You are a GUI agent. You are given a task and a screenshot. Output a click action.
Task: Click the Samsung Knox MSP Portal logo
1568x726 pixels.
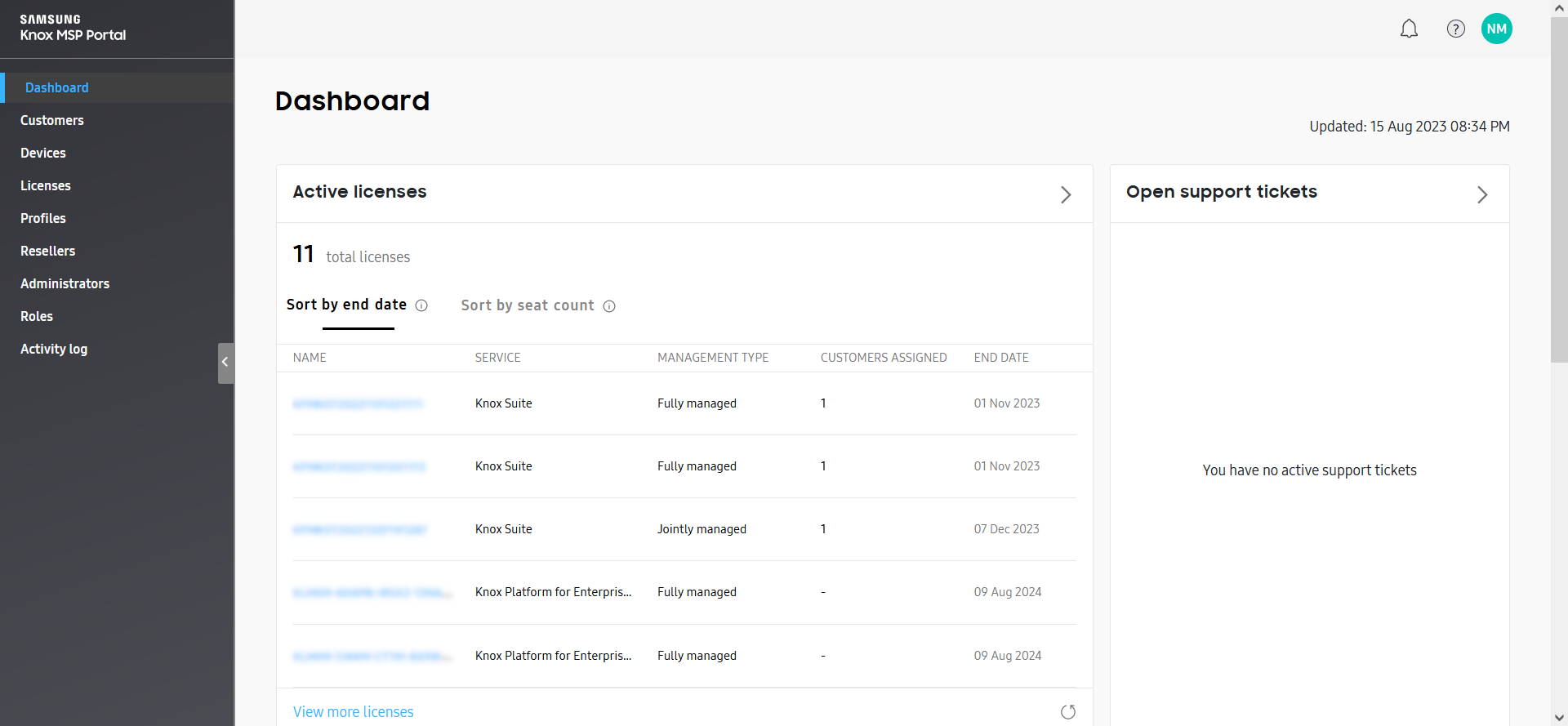pos(73,27)
